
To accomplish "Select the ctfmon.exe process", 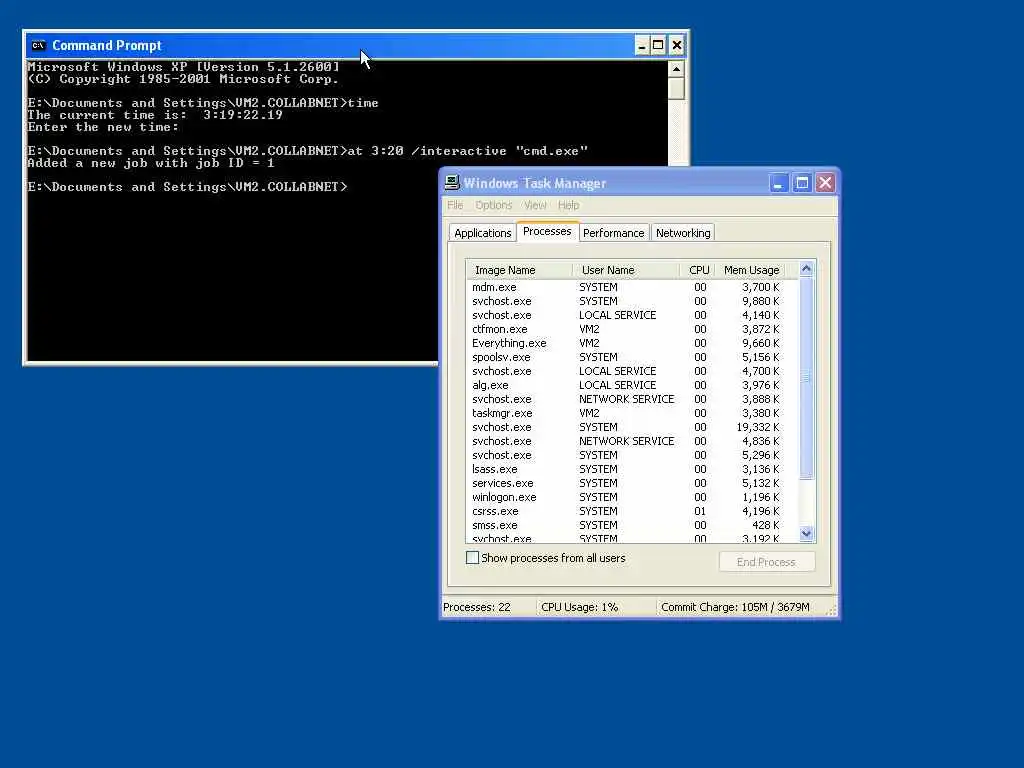I will (632, 329).
